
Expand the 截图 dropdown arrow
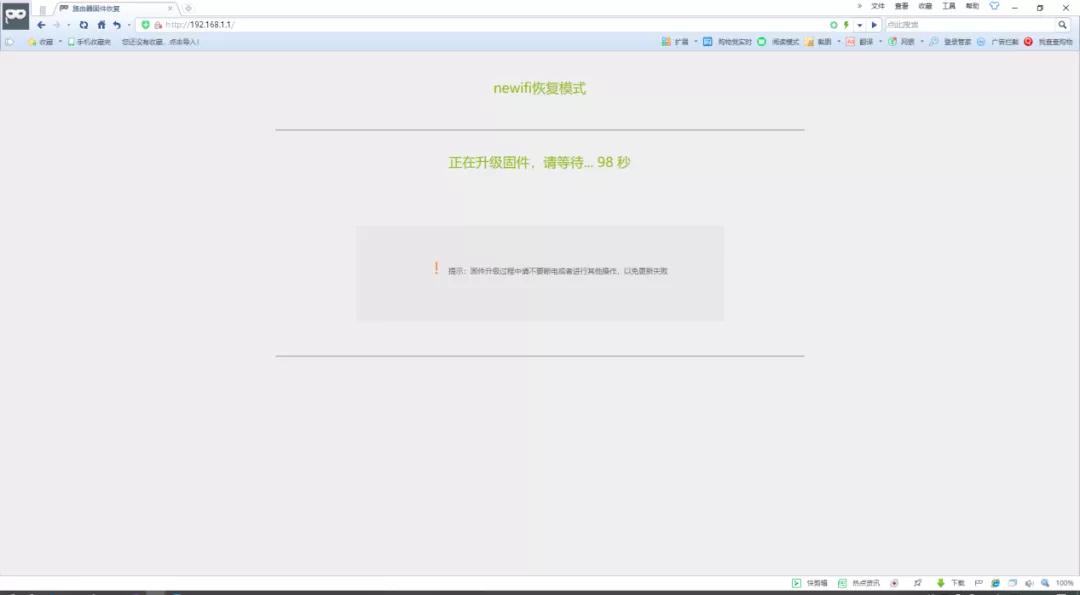click(x=838, y=42)
